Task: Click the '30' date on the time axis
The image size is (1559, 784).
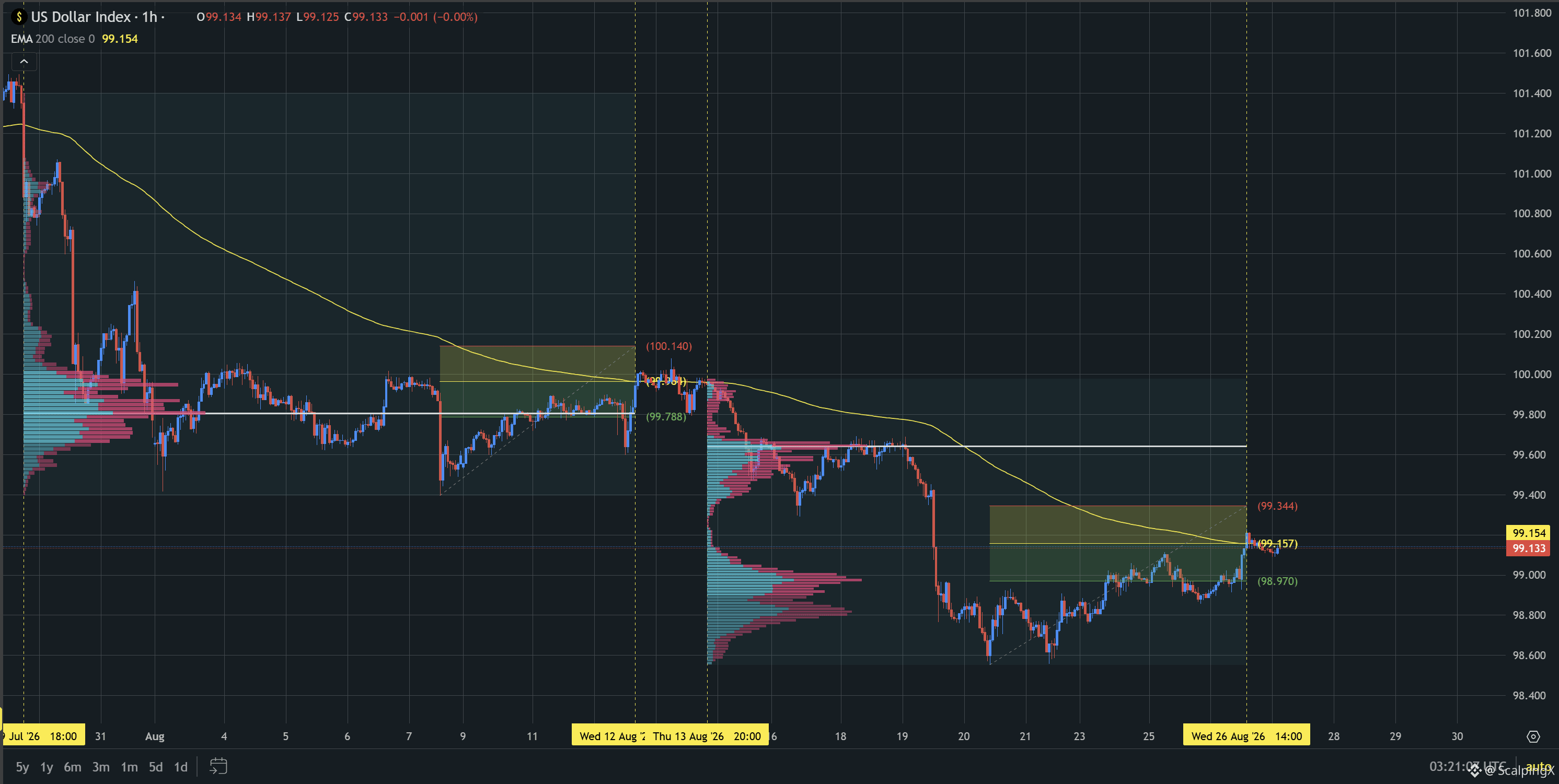Action: point(1457,736)
